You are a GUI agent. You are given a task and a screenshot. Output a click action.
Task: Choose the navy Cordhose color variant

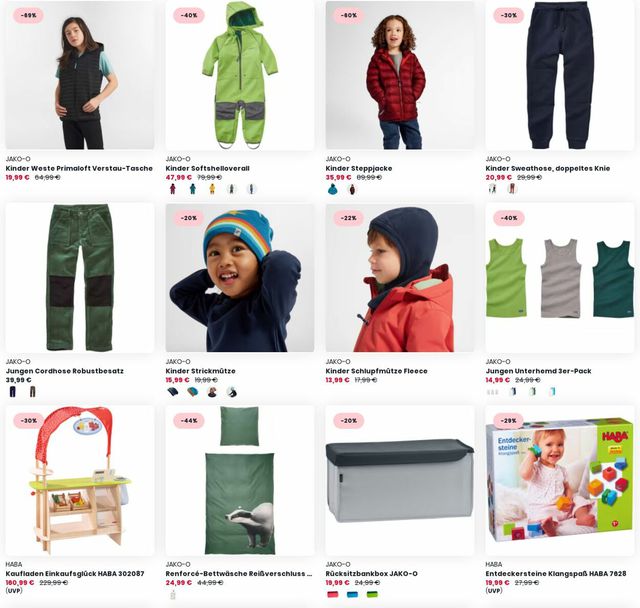click(13, 392)
